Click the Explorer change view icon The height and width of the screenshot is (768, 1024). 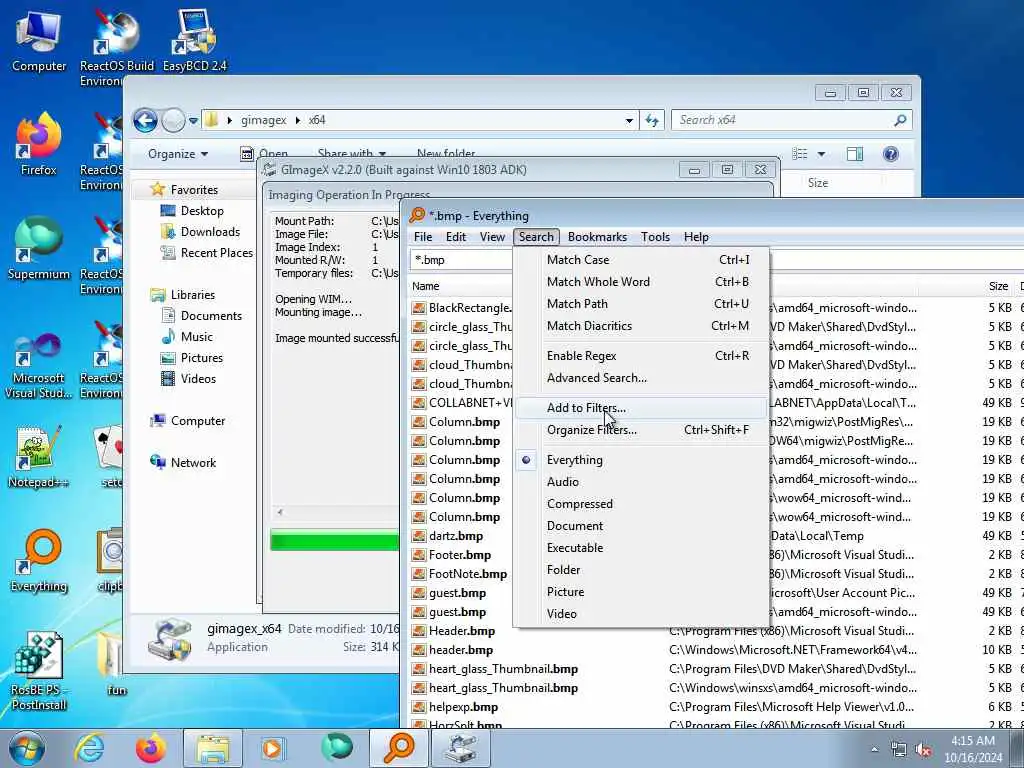pos(800,154)
